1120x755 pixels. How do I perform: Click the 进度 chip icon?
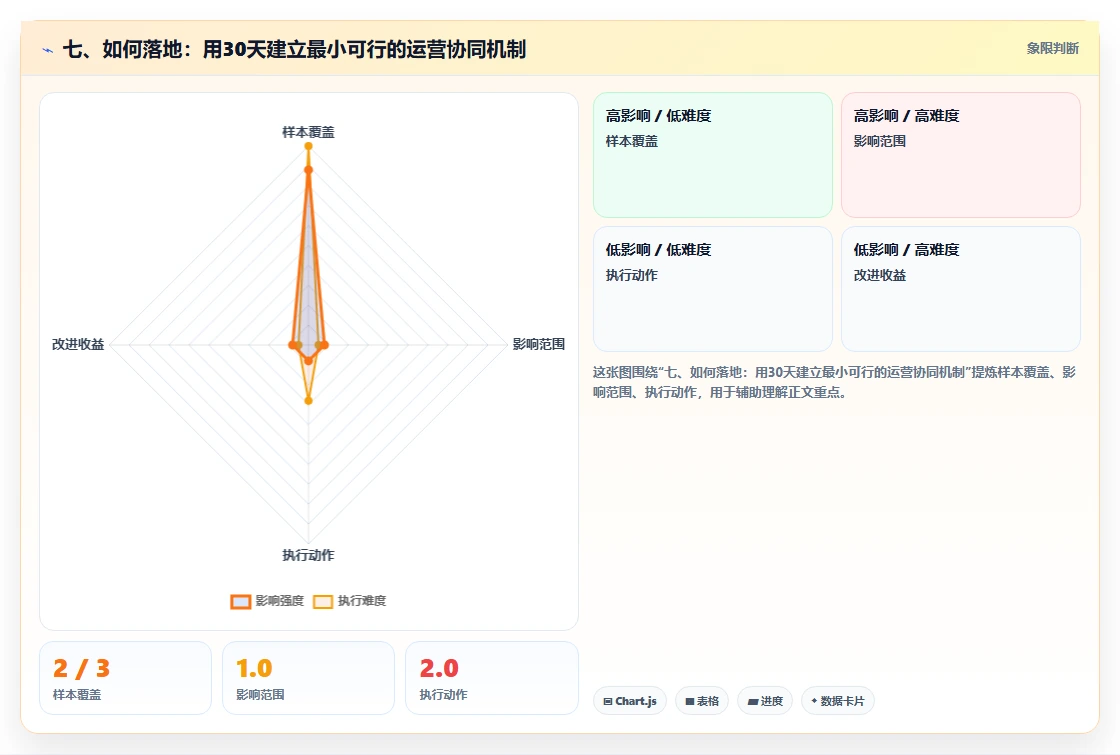[x=753, y=701]
